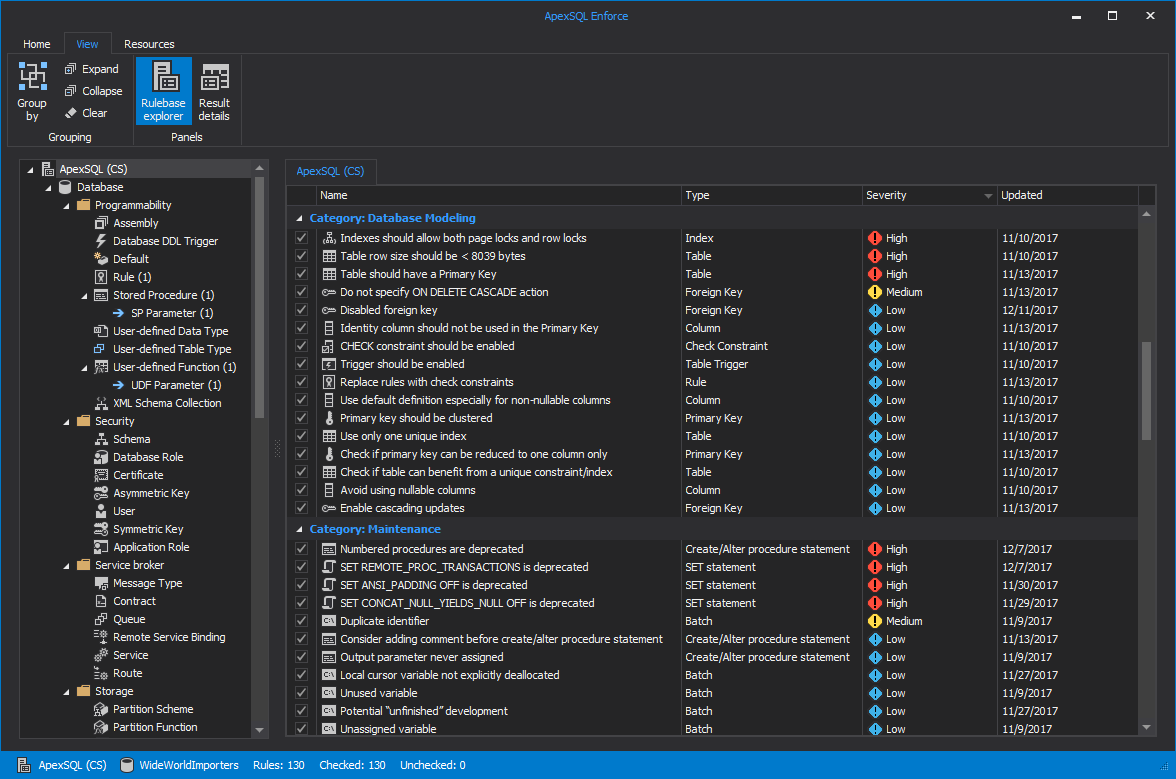Click the WideWorldImporters database icon in status bar
This screenshot has height=779, width=1176.
(128, 765)
